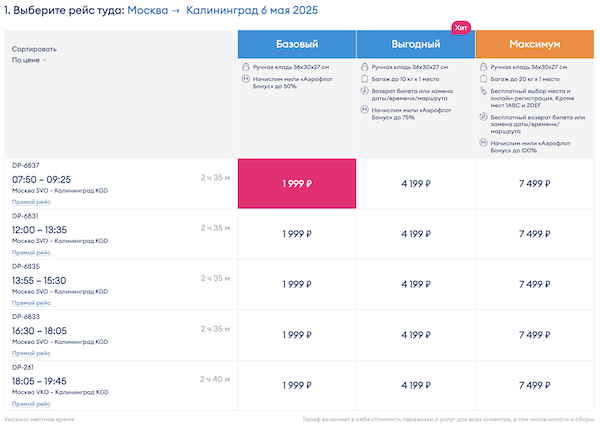Select the Базовый tariff column header
This screenshot has width=600, height=425.
tap(297, 45)
